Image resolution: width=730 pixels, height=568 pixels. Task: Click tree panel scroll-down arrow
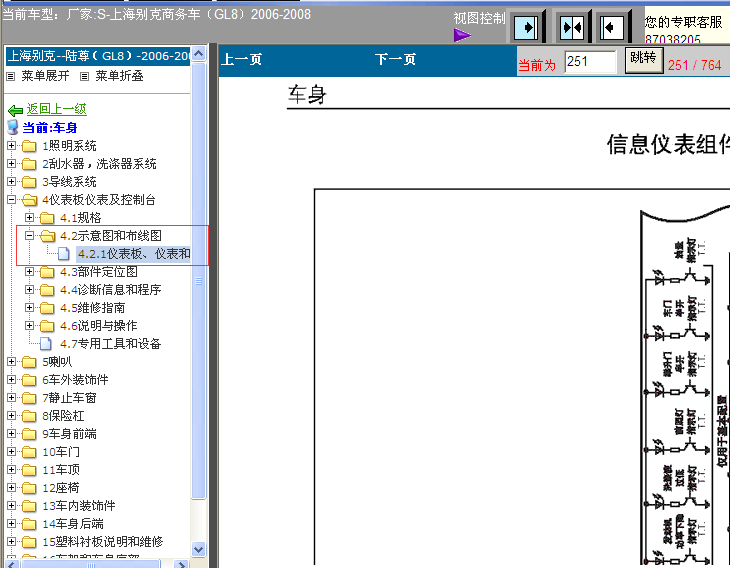[199, 549]
